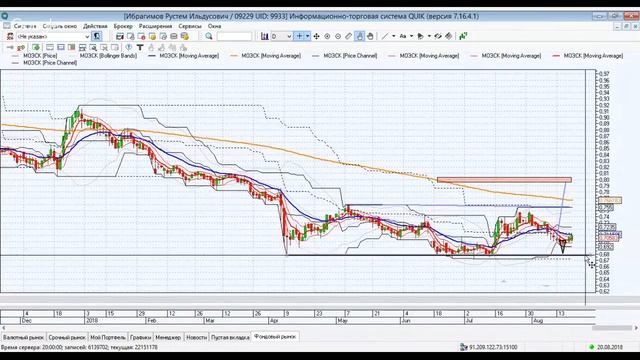
Task: Click the green refresh icon in second toolbar
Action: pos(36,47)
